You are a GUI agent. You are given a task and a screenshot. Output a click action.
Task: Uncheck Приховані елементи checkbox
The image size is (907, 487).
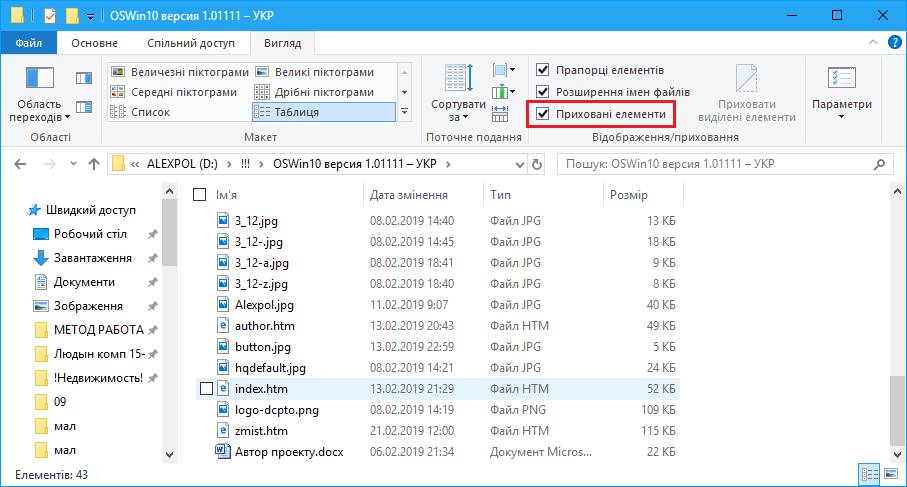(x=542, y=114)
